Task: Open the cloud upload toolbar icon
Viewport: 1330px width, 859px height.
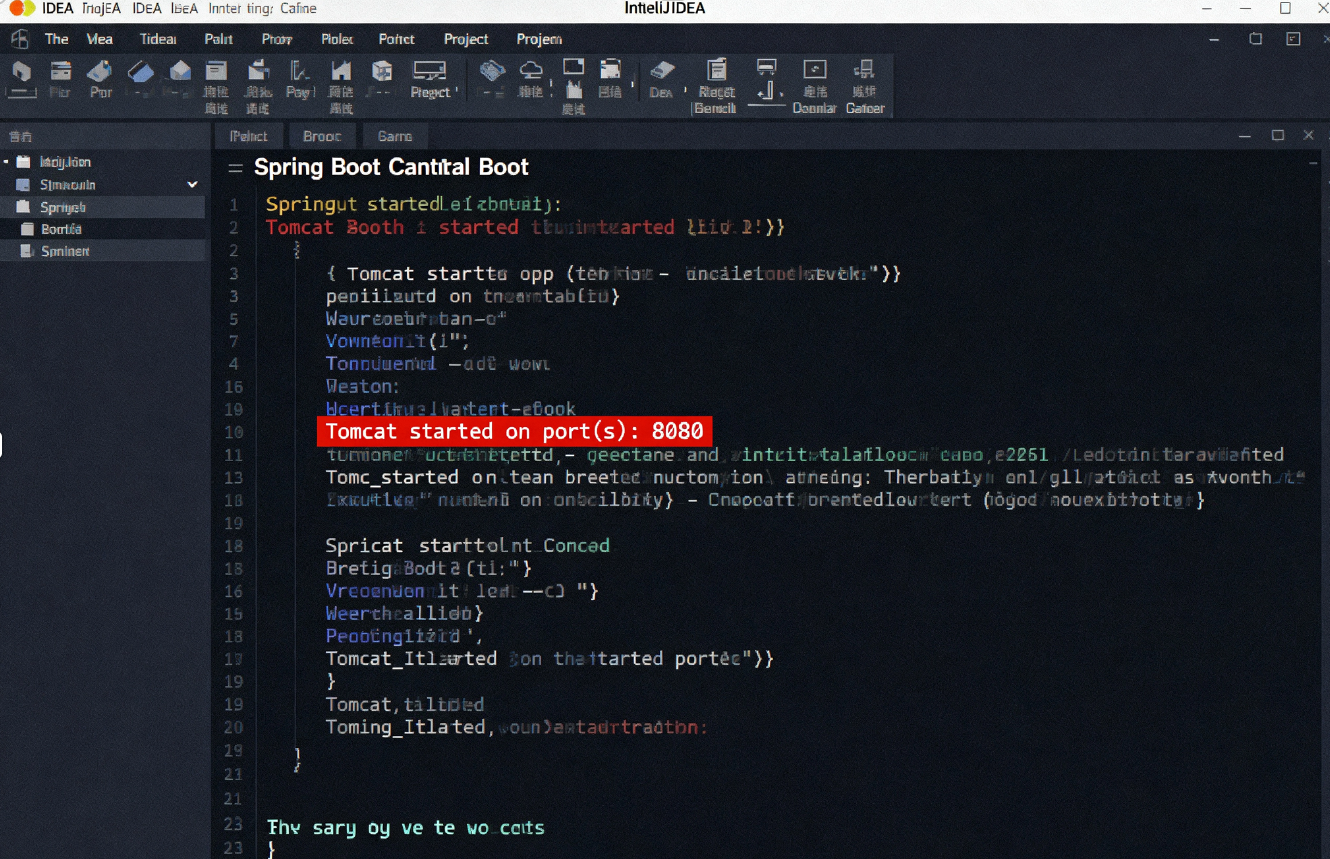Action: point(531,73)
